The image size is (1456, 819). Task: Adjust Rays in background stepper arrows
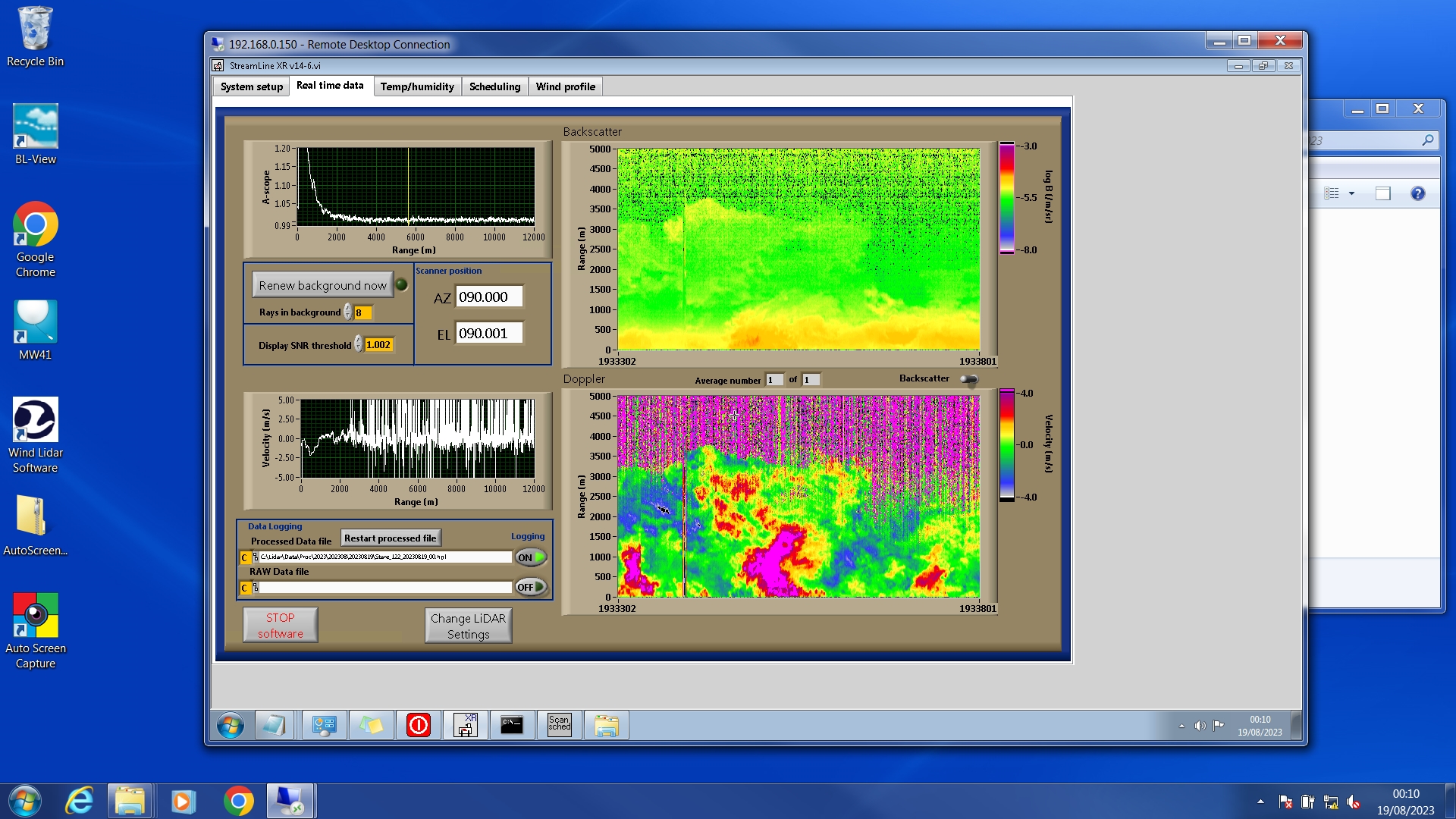pos(348,312)
